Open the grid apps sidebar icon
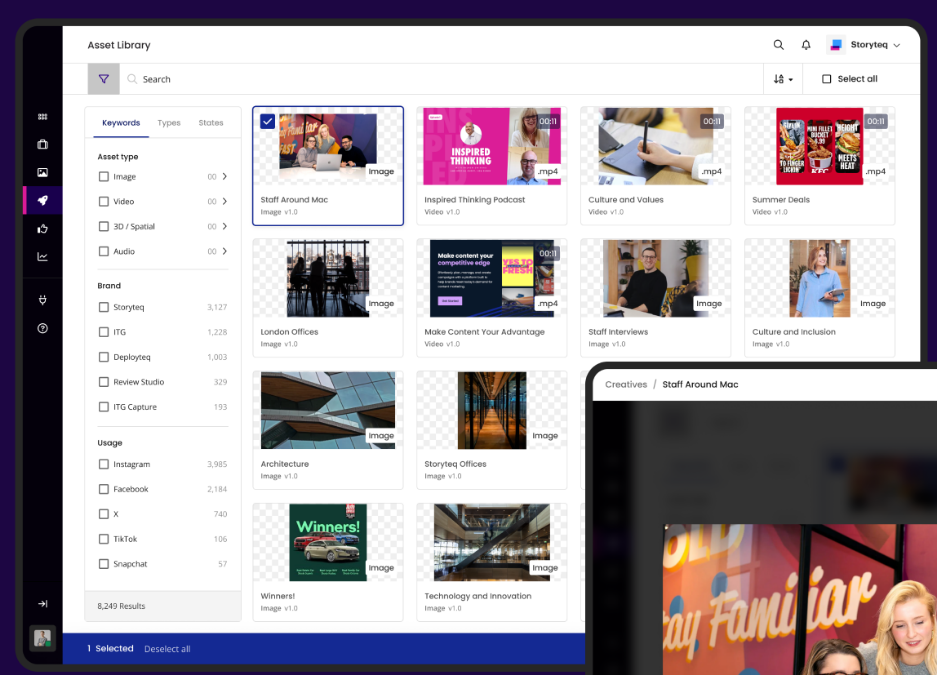 (42, 116)
